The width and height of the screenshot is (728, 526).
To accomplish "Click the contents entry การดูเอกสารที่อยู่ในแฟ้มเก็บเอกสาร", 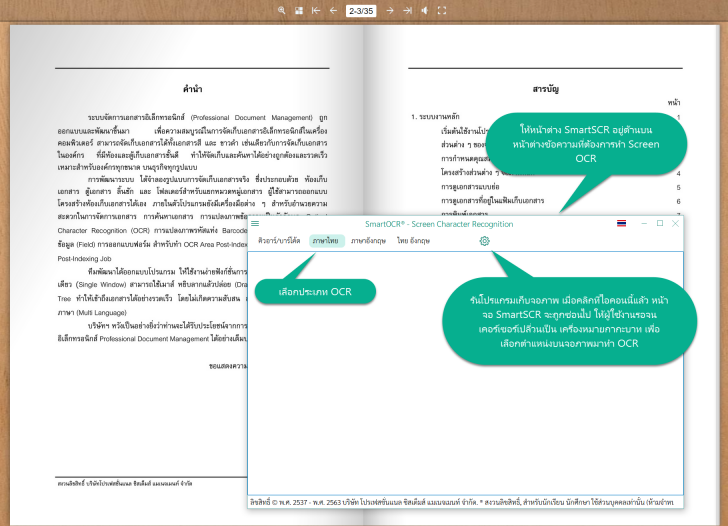I will (493, 201).
